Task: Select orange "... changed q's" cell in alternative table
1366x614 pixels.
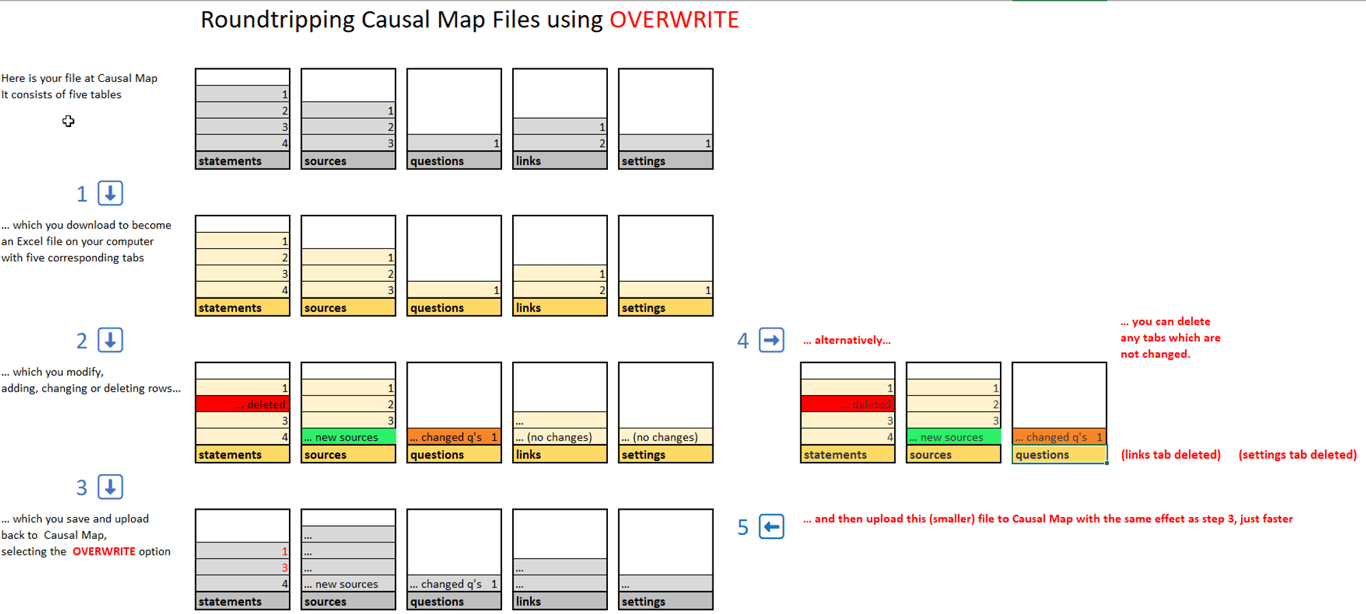Action: (1059, 437)
